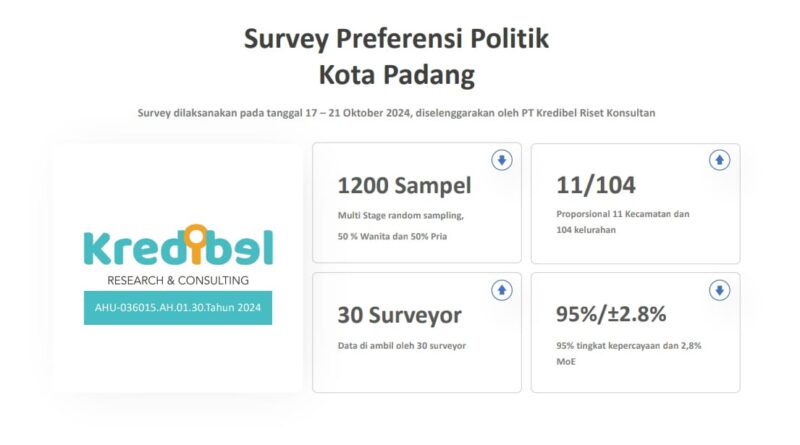800x445 pixels.
Task: Click the "11/104" heading
Action: pos(595,186)
